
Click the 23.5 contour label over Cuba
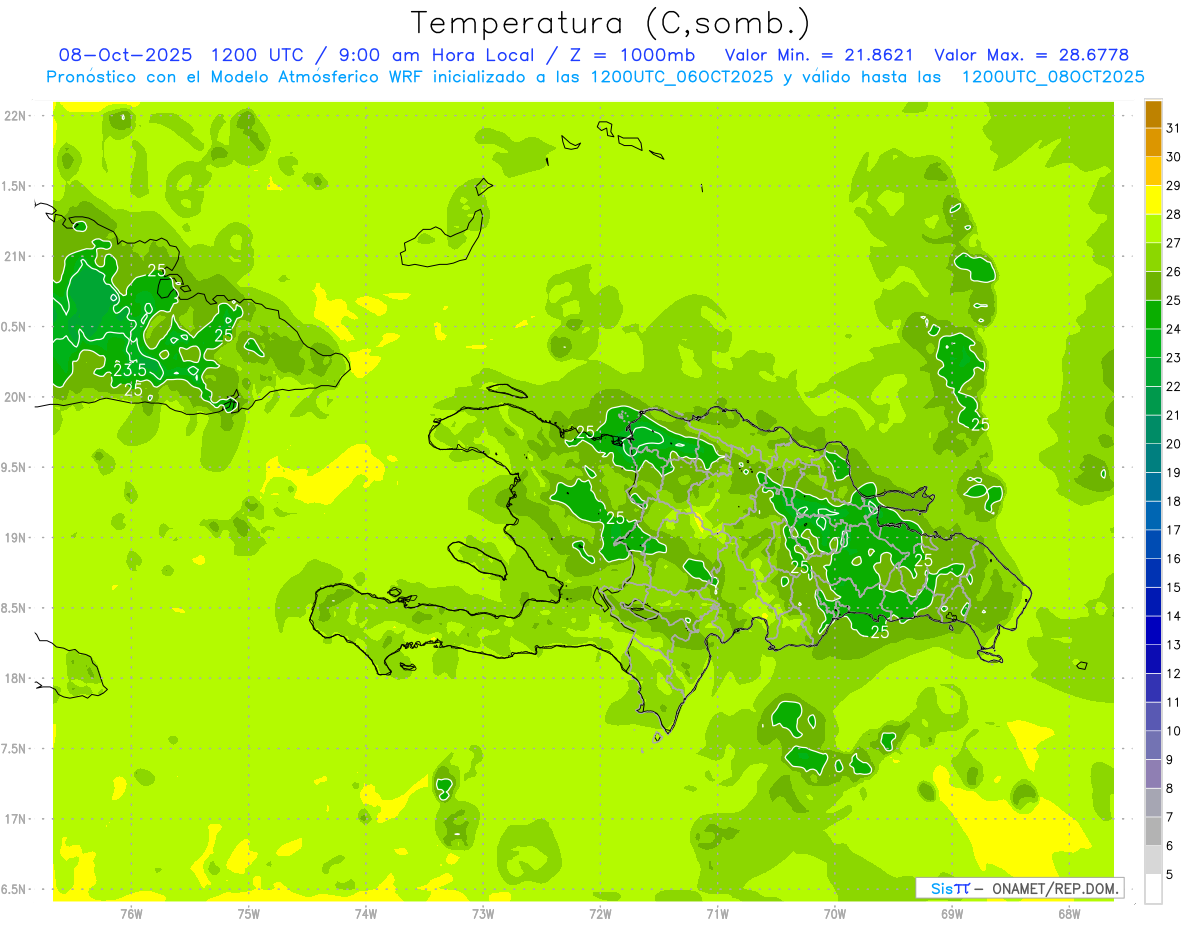pyautogui.click(x=130, y=369)
